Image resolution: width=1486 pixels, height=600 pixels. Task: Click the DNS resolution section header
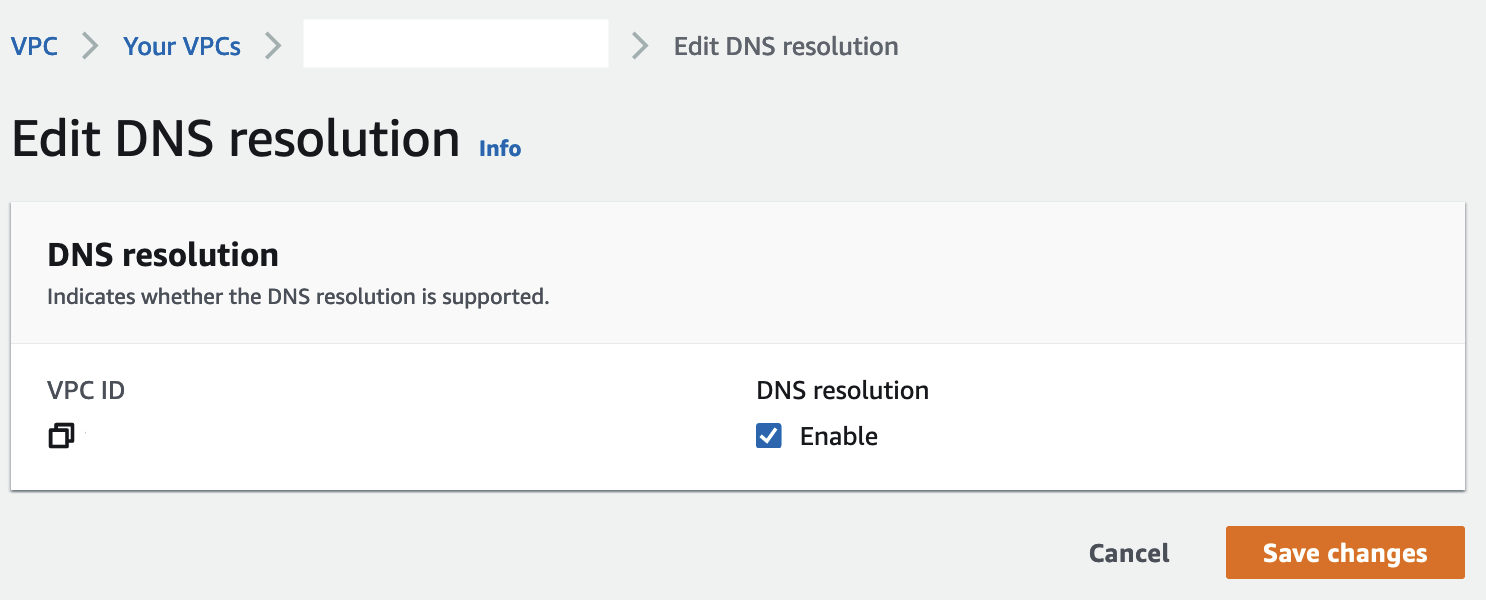pos(162,254)
